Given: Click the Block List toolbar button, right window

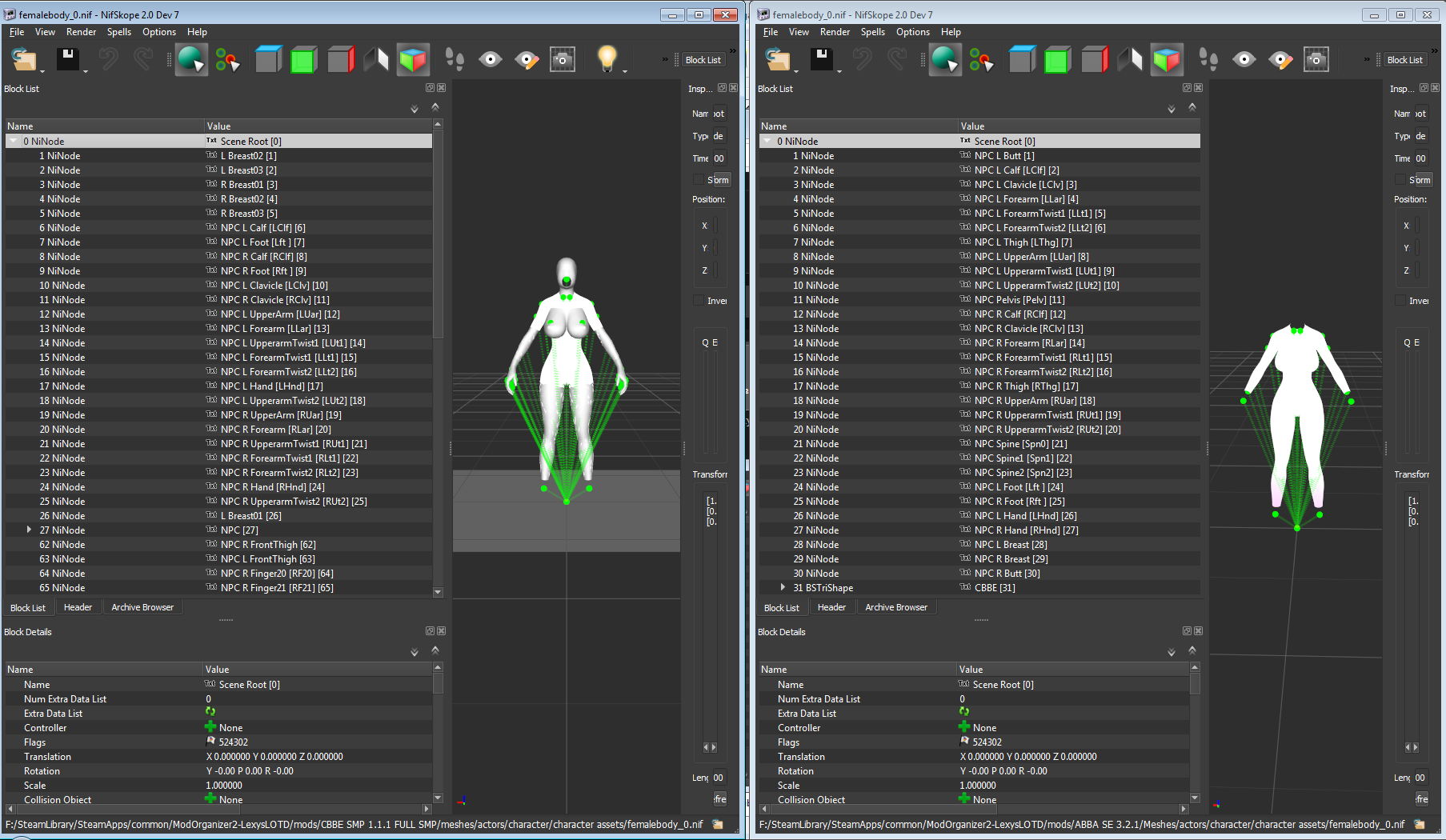Looking at the screenshot, I should [1404, 60].
